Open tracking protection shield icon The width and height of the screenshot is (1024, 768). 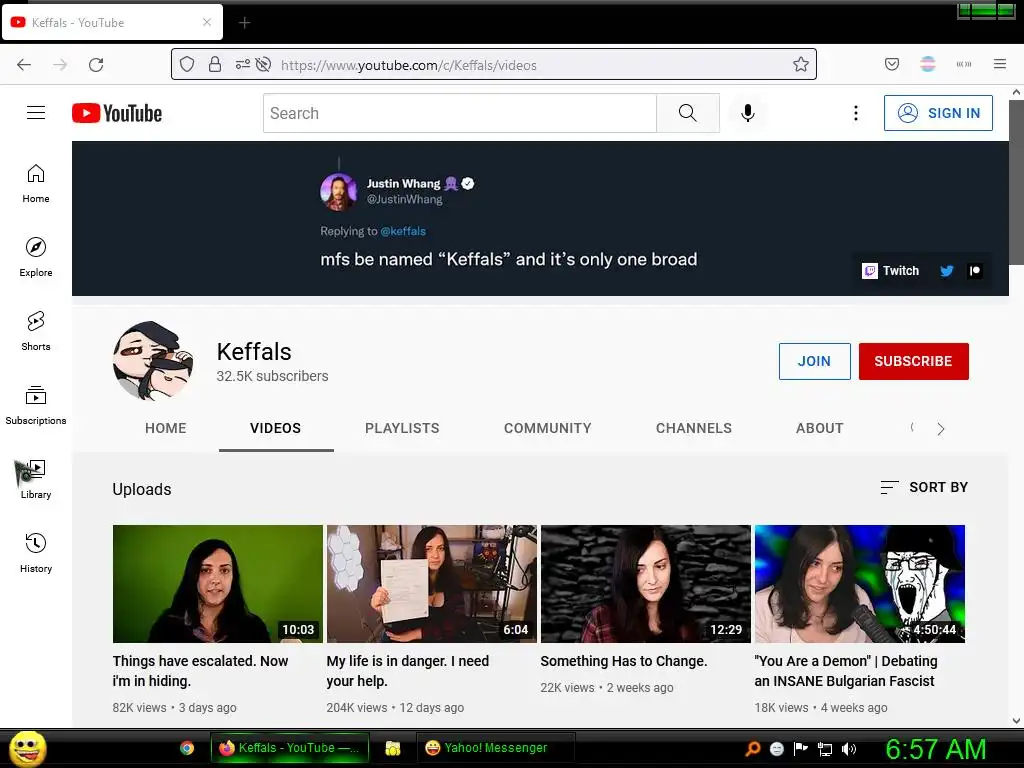coord(187,64)
